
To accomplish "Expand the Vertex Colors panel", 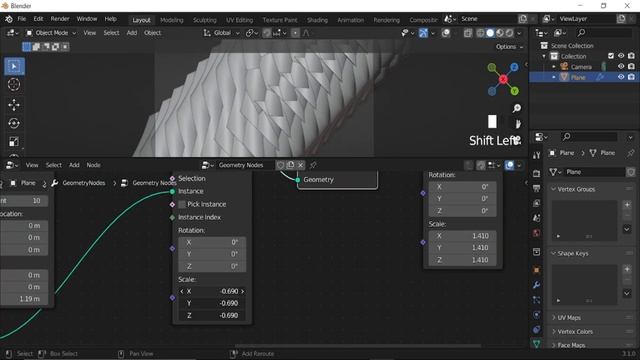I will pyautogui.click(x=553, y=331).
